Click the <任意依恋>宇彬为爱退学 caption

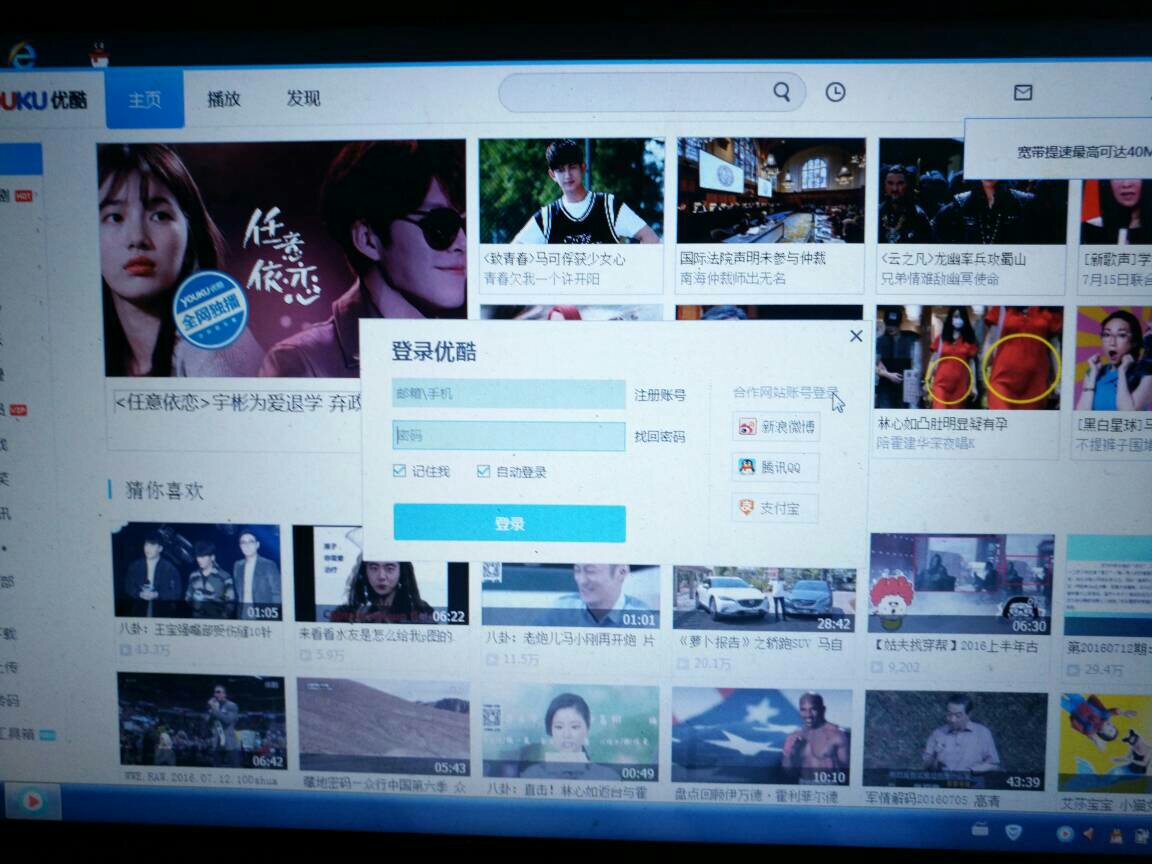coord(238,403)
